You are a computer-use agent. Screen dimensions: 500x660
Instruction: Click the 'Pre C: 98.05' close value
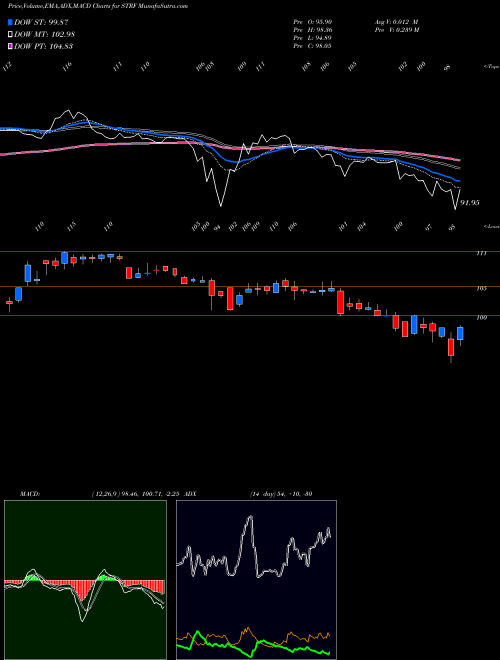tap(313, 46)
